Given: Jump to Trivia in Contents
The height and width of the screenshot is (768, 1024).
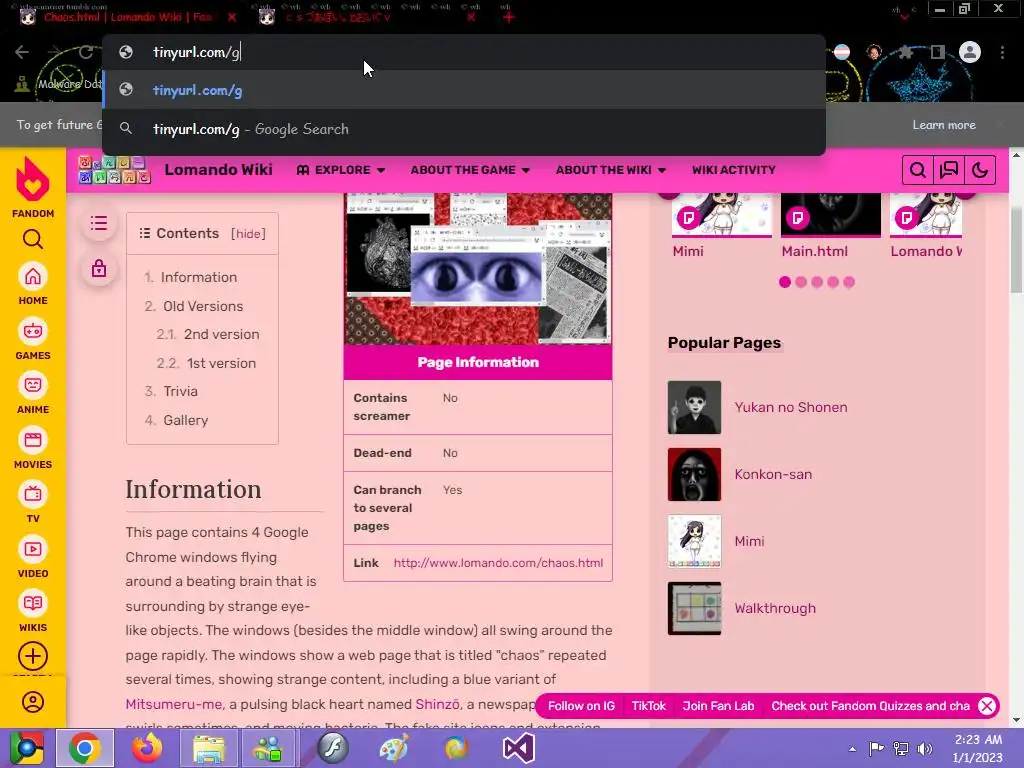Looking at the screenshot, I should [x=180, y=391].
